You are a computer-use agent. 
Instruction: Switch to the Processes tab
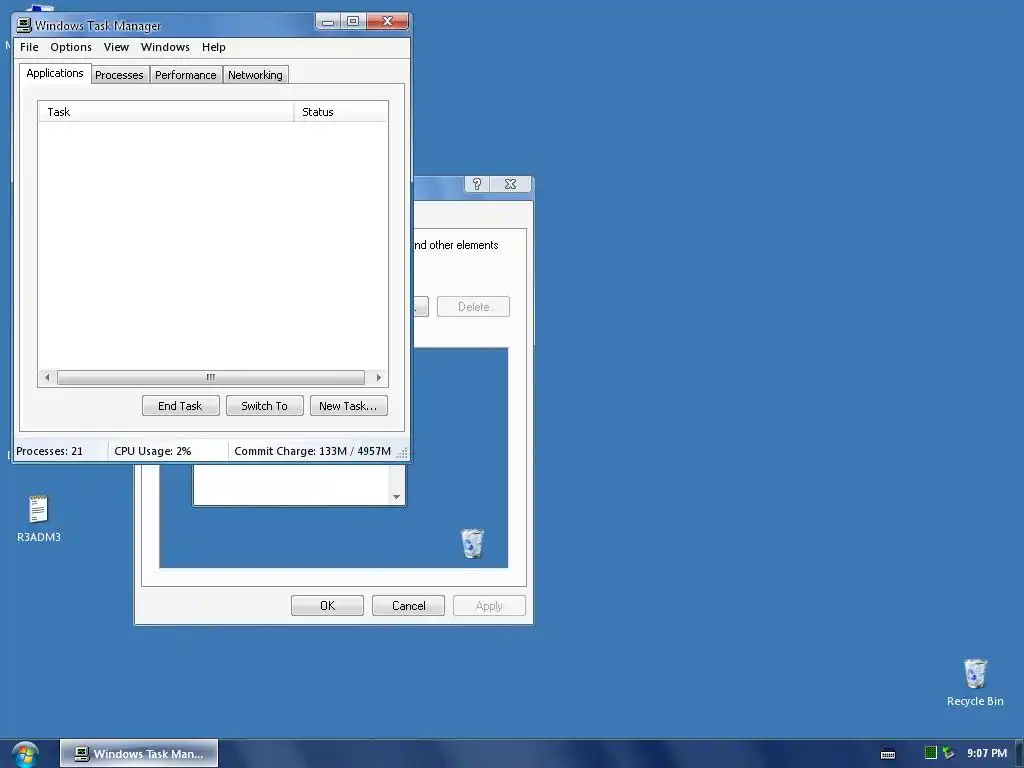pyautogui.click(x=119, y=75)
